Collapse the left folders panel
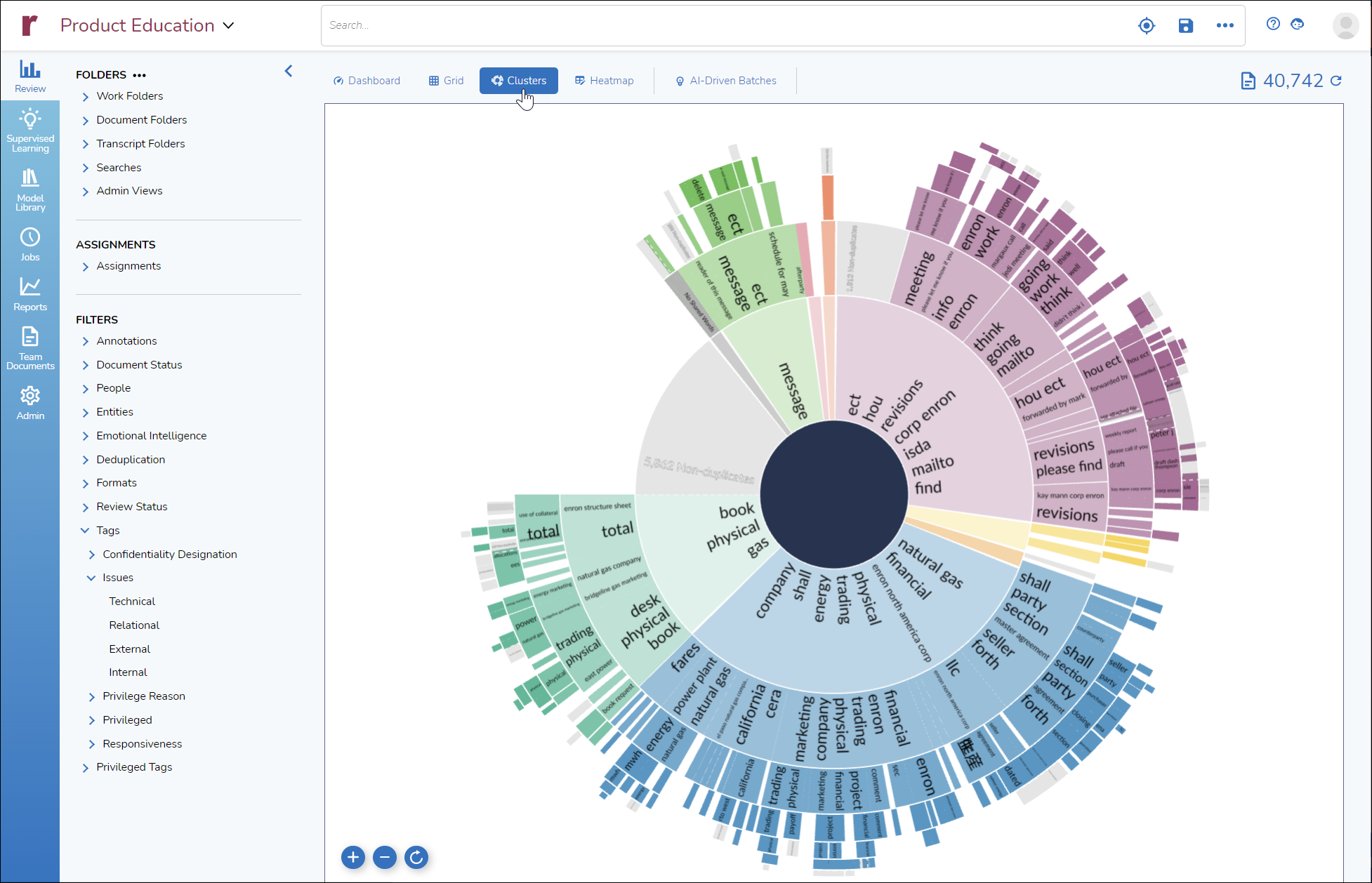Viewport: 1372px width, 883px height. point(289,71)
